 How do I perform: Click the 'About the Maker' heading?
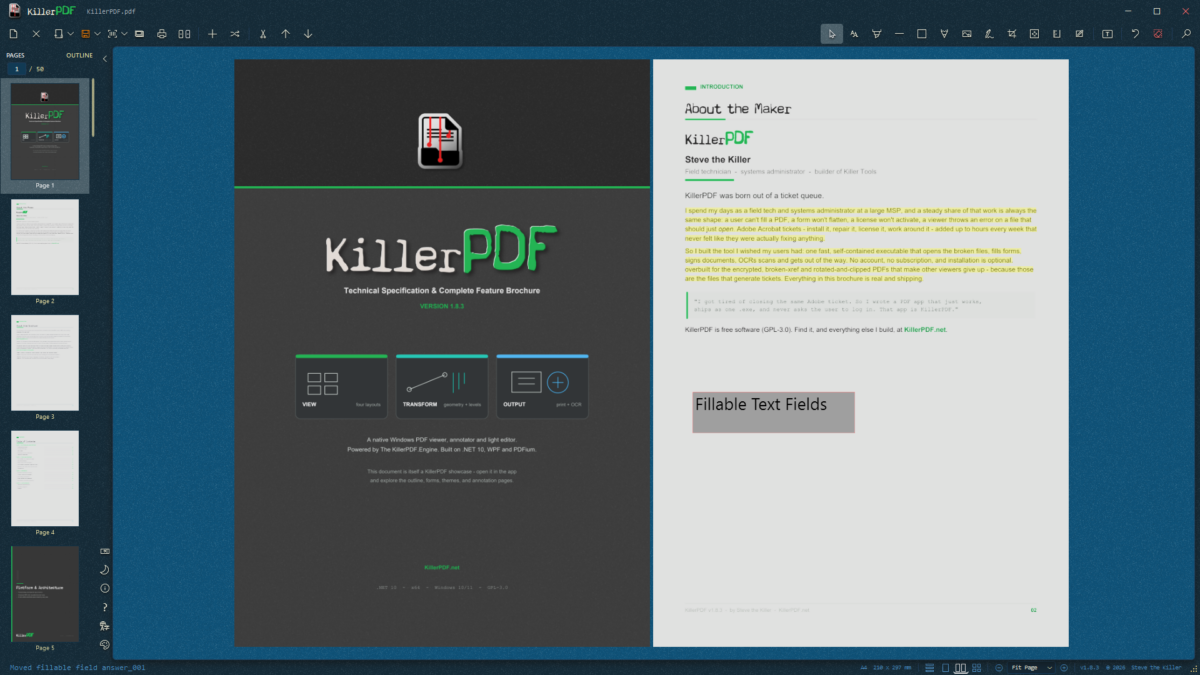pos(738,109)
